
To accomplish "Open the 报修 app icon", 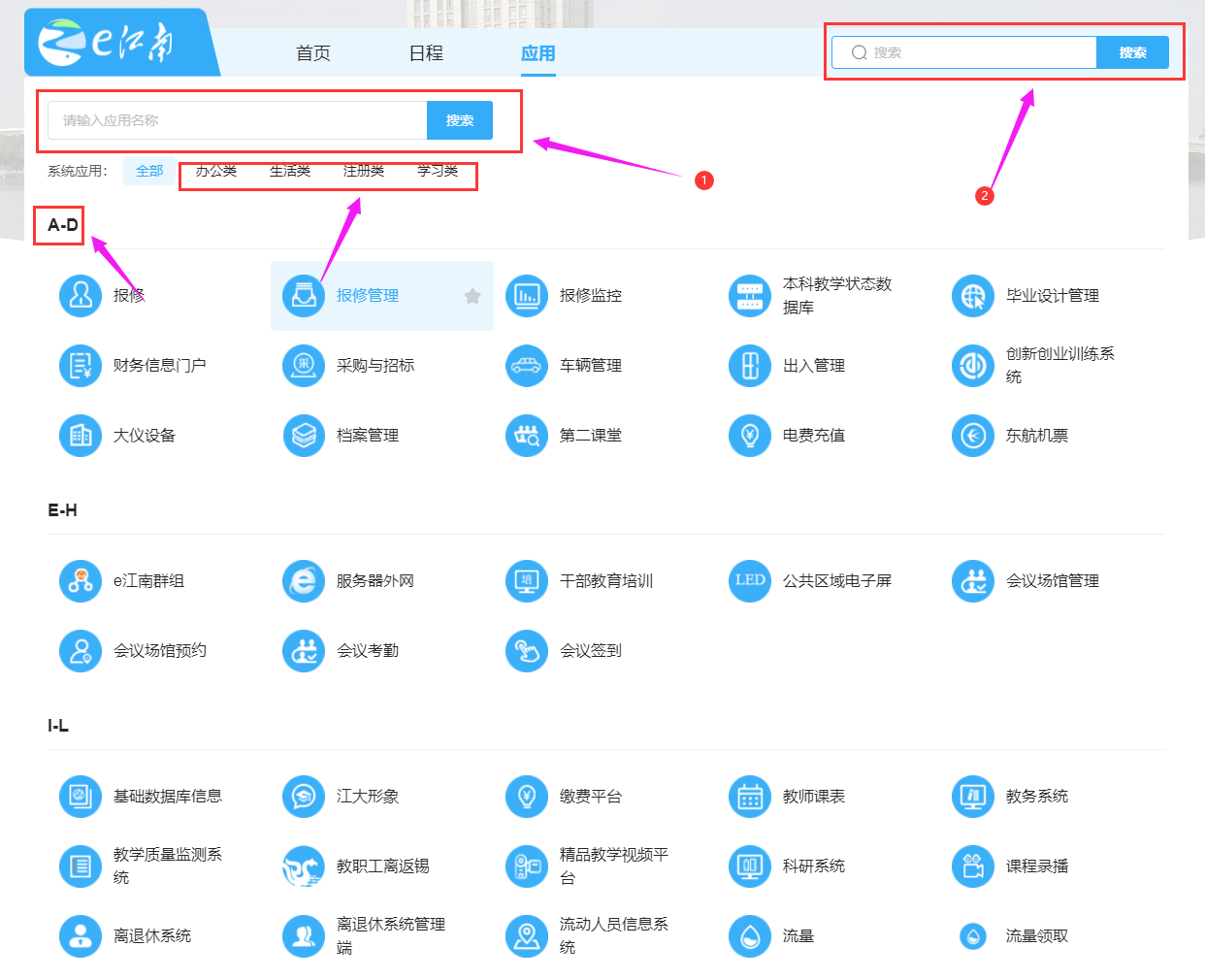I will 81,295.
